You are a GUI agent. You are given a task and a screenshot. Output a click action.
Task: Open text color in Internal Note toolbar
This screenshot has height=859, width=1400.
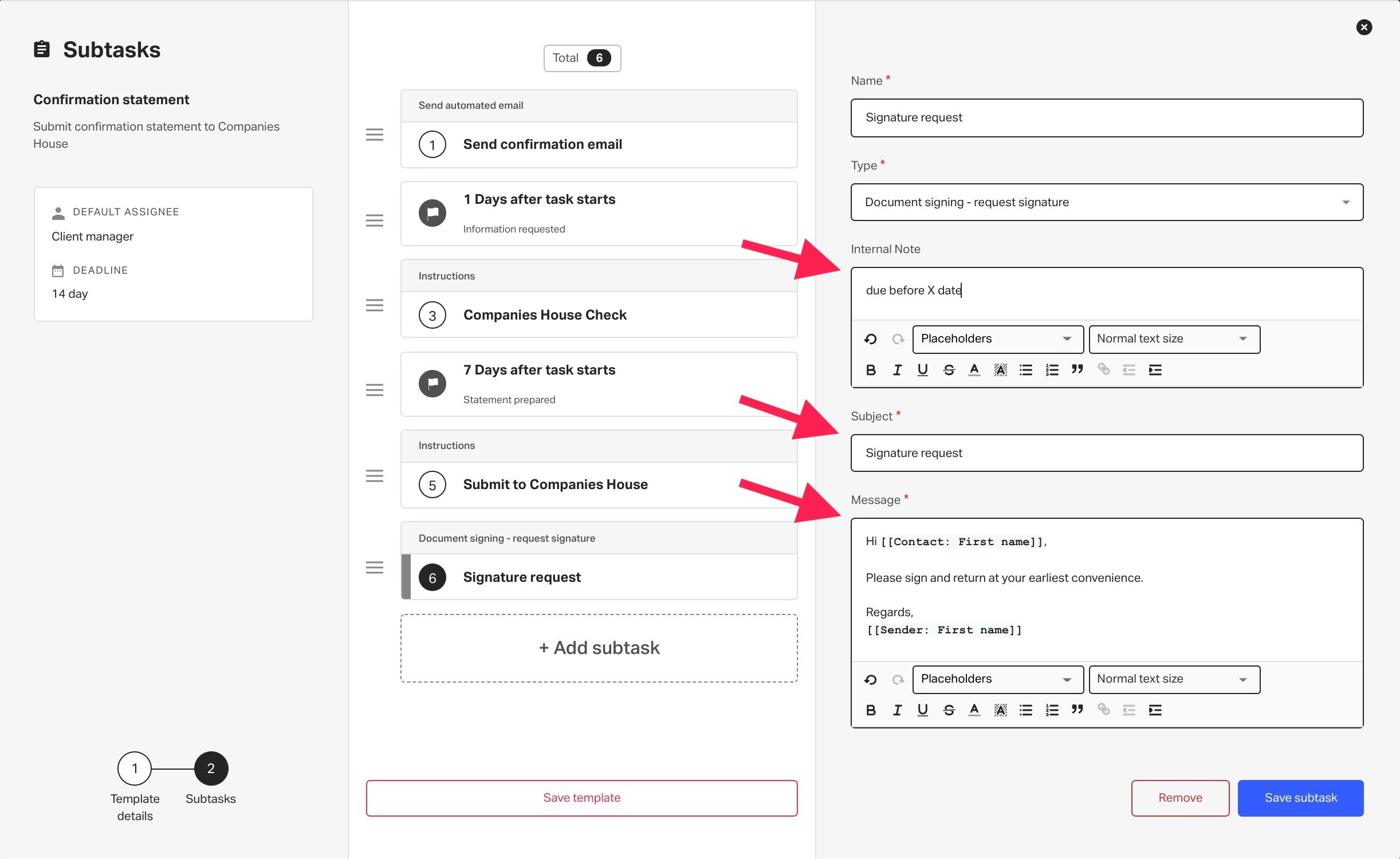tap(974, 370)
